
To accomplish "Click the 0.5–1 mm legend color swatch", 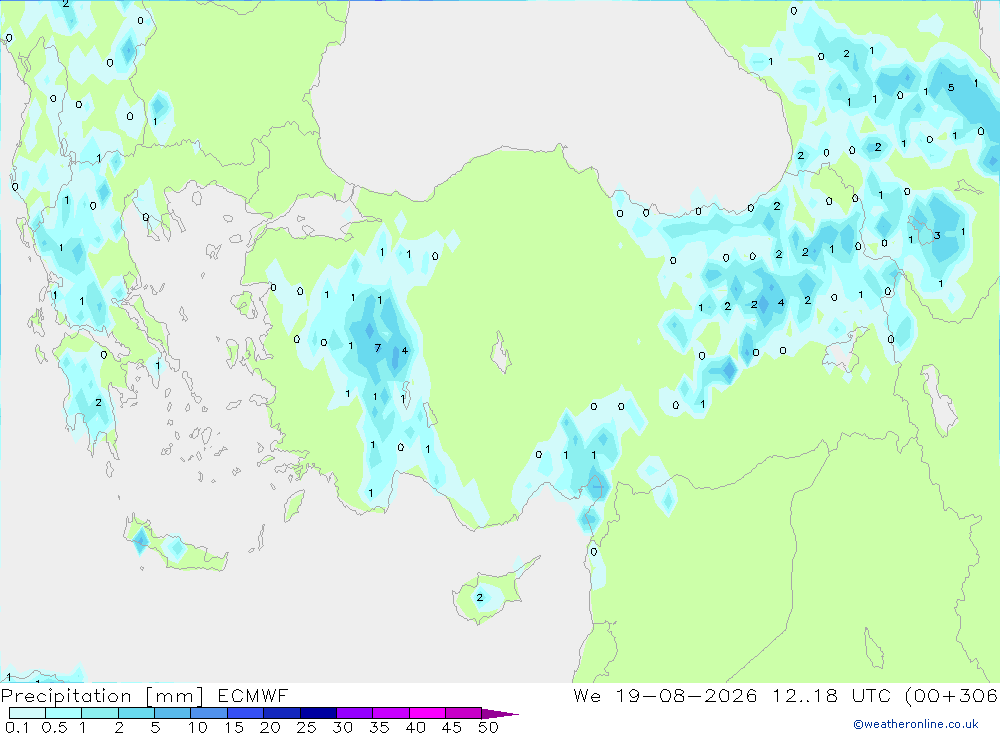I will (63, 713).
